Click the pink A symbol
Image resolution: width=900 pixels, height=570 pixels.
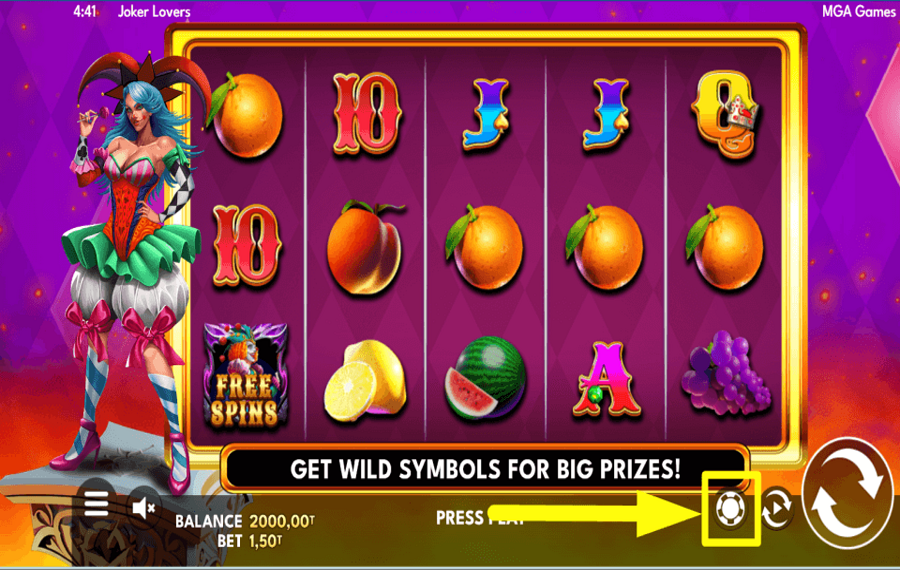[606, 378]
